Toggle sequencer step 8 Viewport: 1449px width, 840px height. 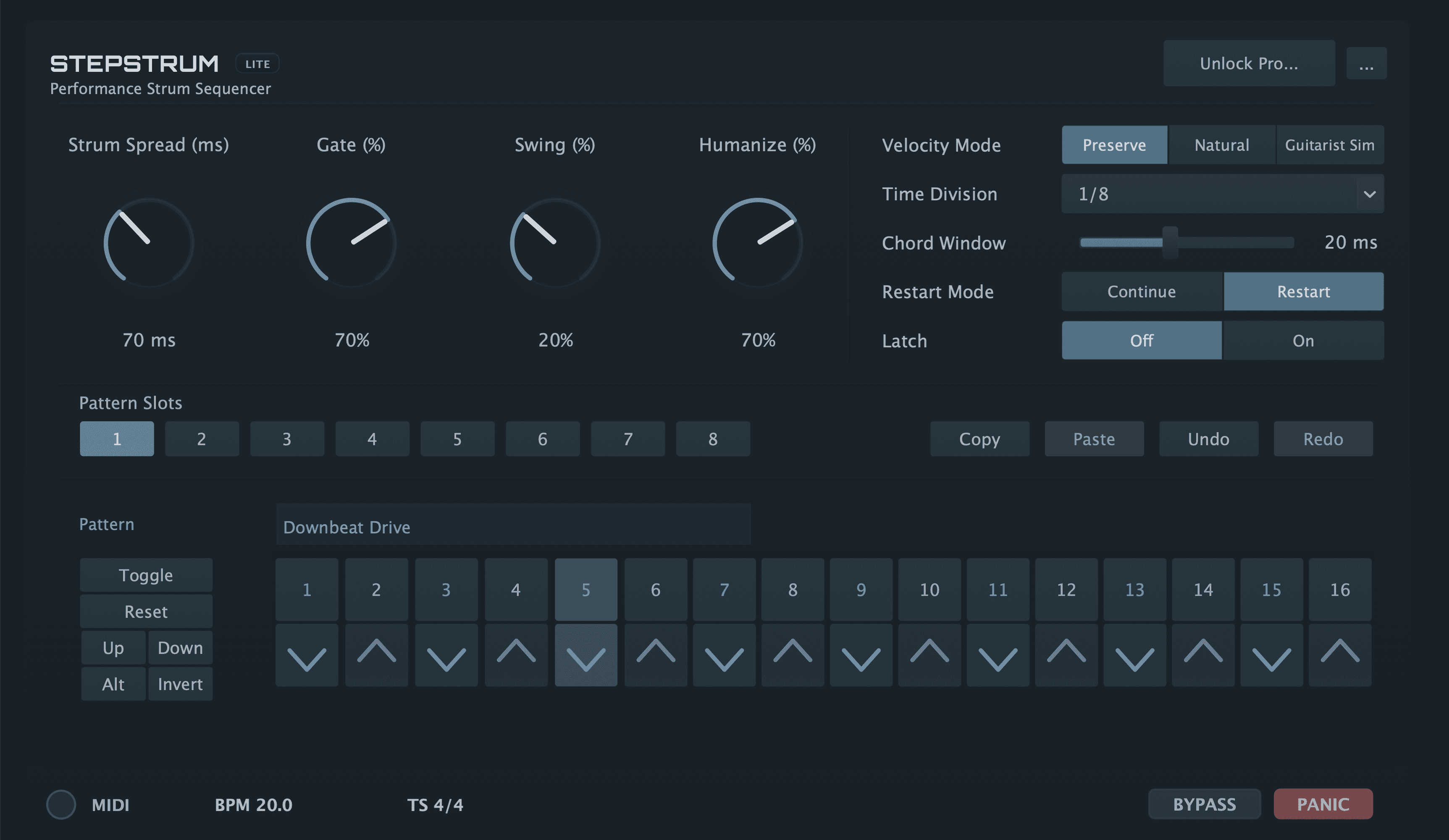click(x=793, y=589)
